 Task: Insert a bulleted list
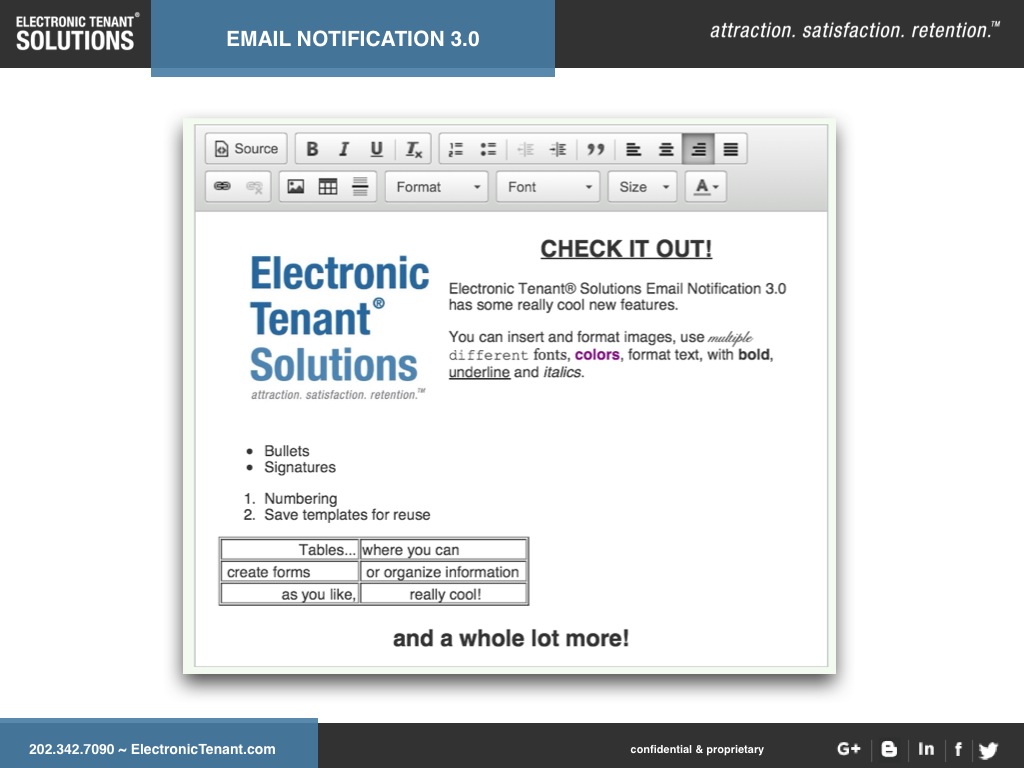point(488,149)
